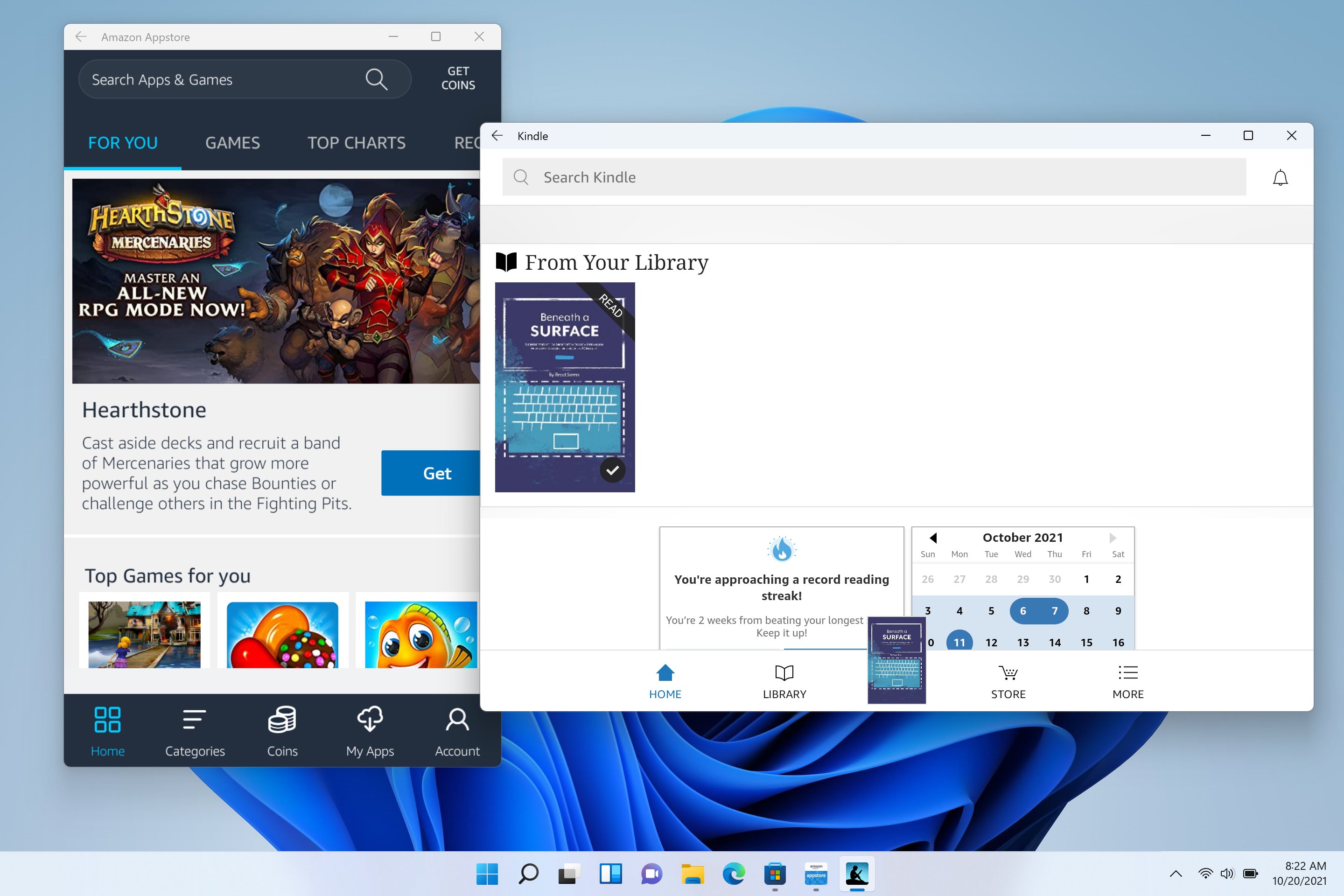Open Hearthstone Mercenaries banner
Image resolution: width=1344 pixels, height=896 pixels.
tap(276, 281)
